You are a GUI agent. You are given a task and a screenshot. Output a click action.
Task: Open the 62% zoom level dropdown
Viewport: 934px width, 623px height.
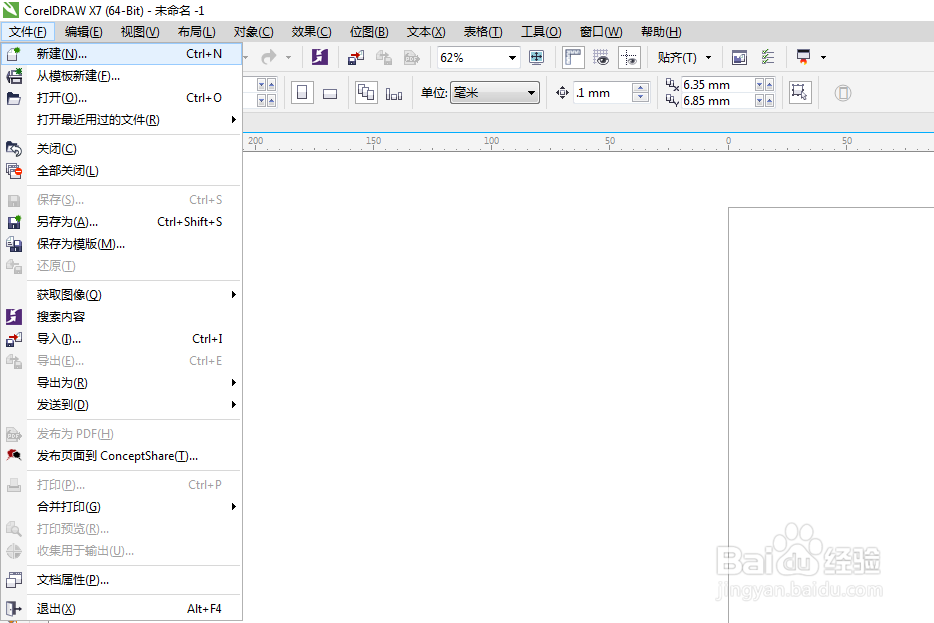pos(512,58)
